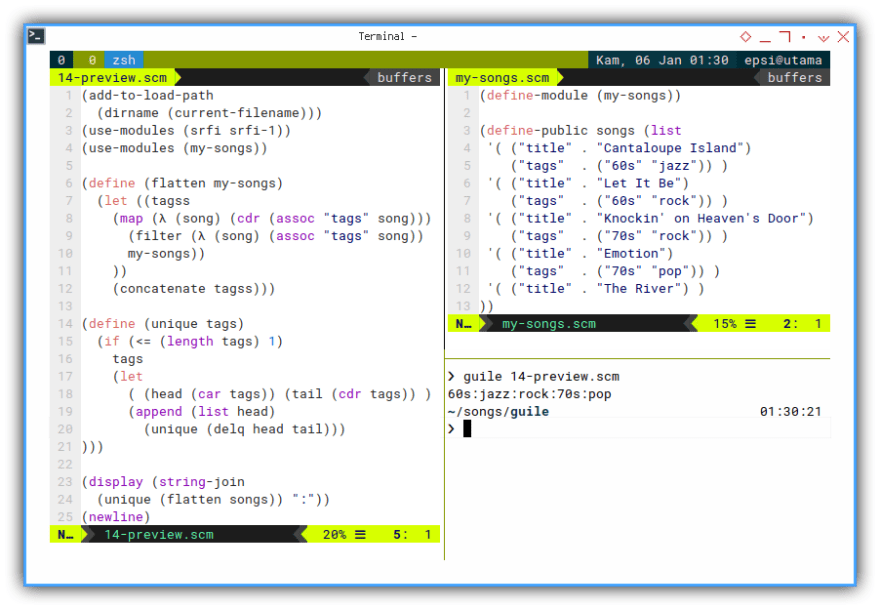Viewport: 880px width, 610px height.
Task: Click the epsi@utama host label
Action: click(x=783, y=60)
